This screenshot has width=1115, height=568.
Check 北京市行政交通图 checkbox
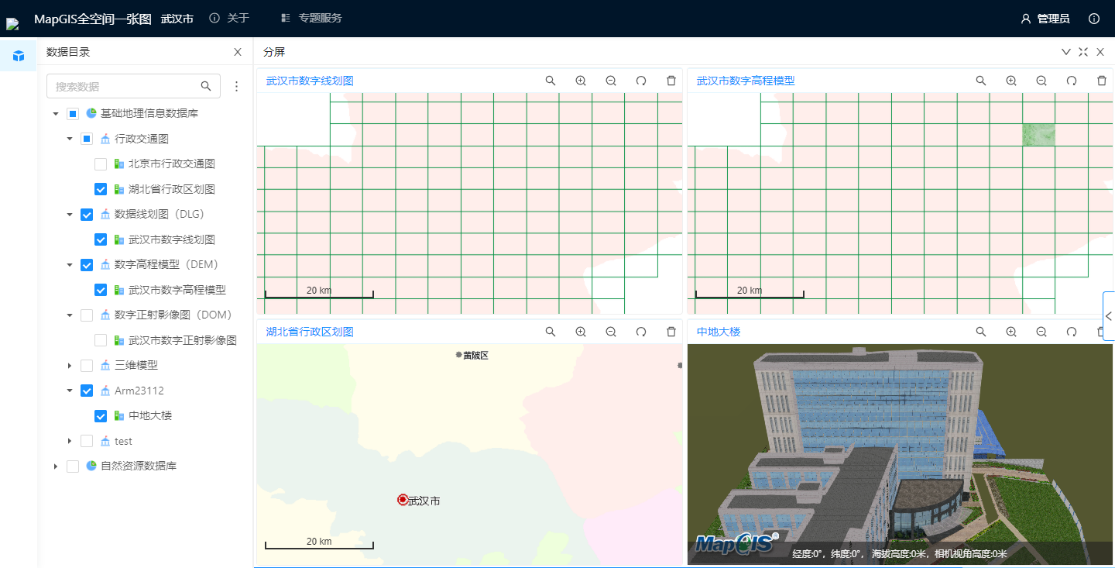click(x=101, y=164)
